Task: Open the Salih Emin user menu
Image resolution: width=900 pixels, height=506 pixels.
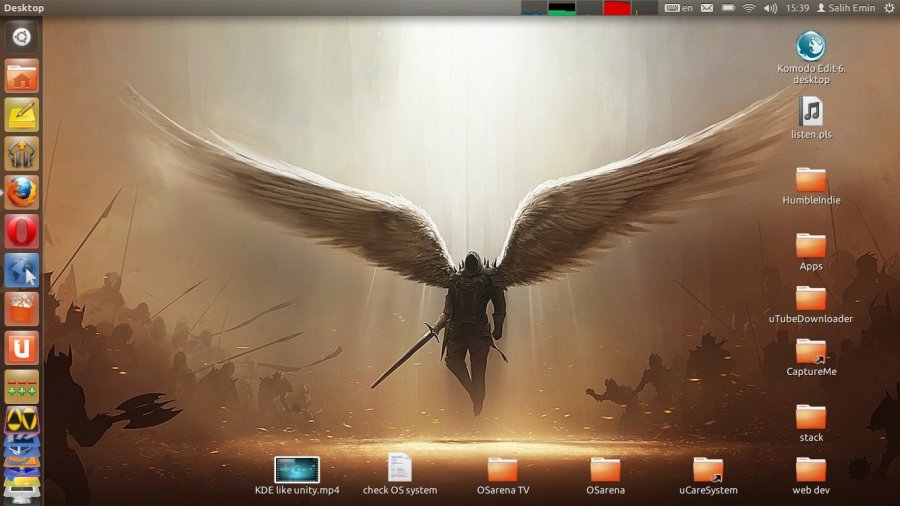Action: pos(846,8)
